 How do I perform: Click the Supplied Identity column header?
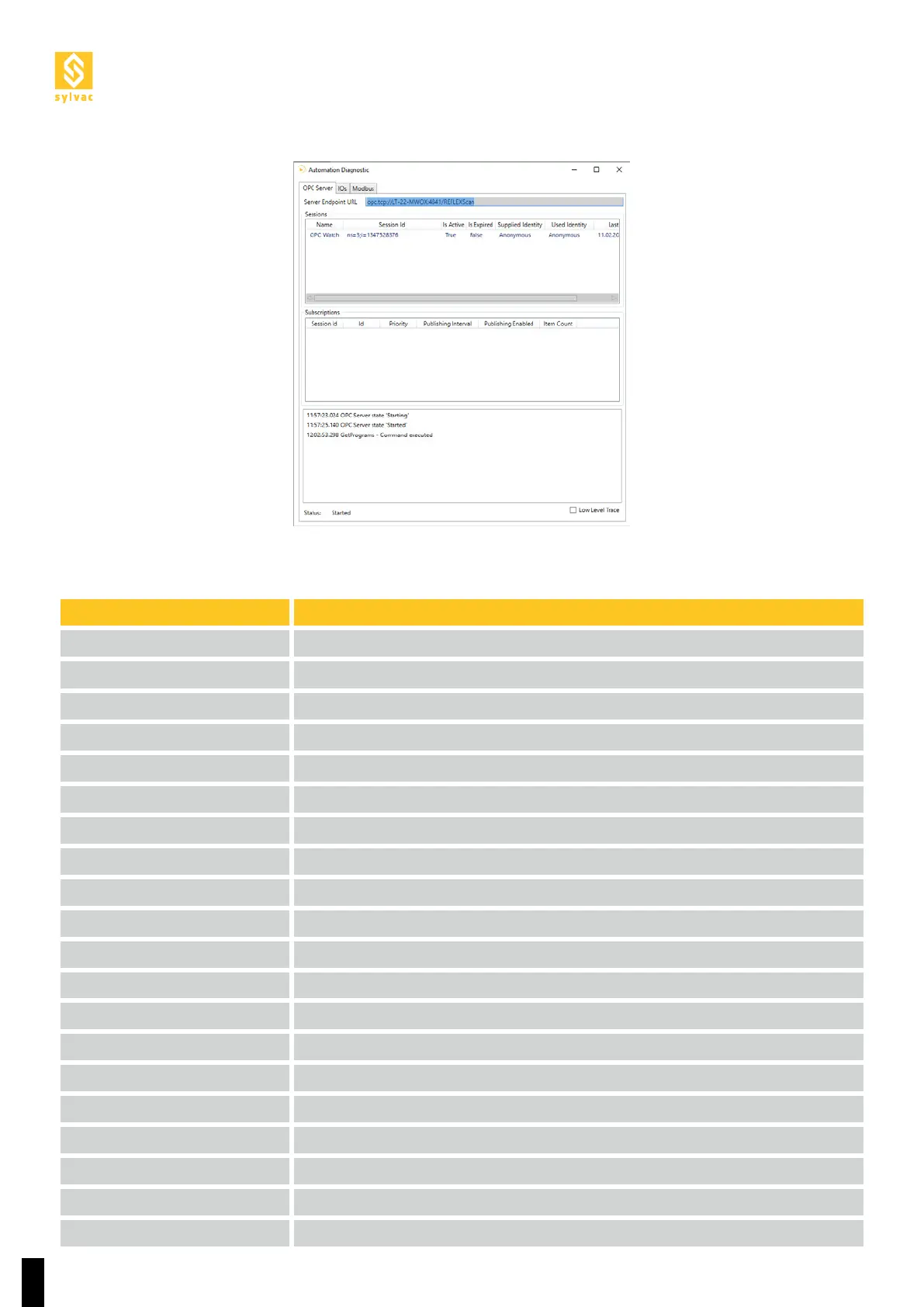click(520, 224)
